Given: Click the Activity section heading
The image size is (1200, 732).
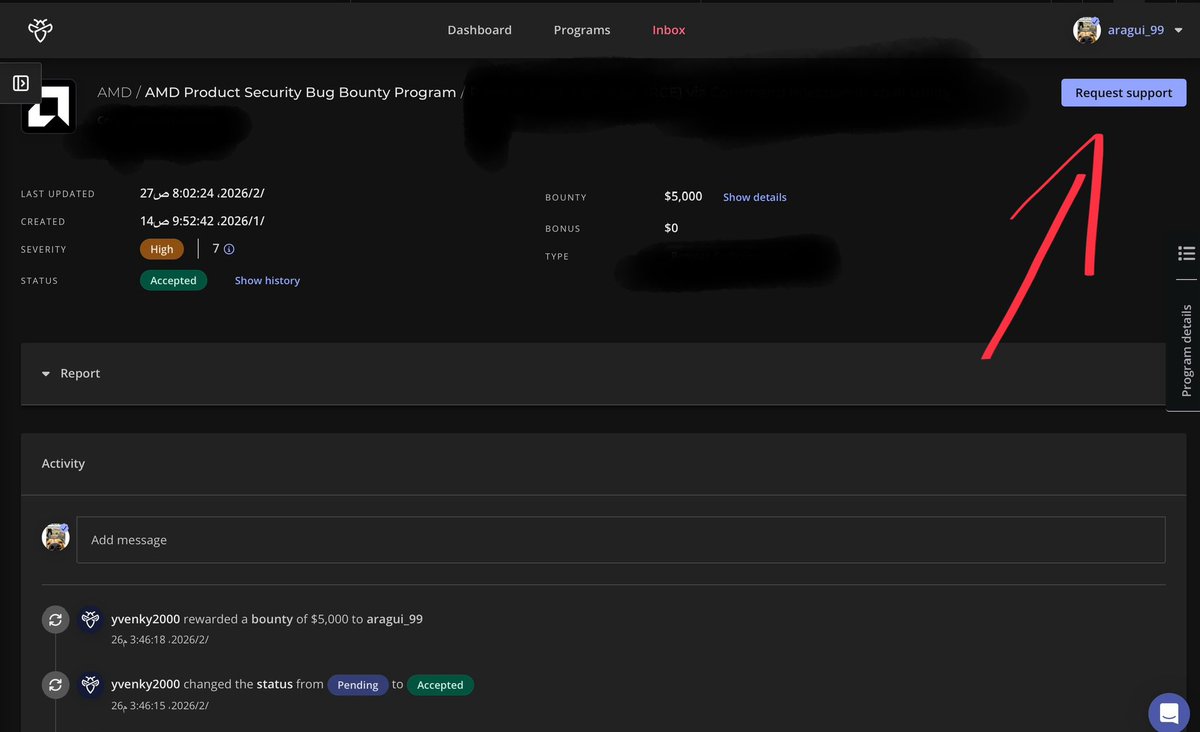Looking at the screenshot, I should [x=63, y=463].
